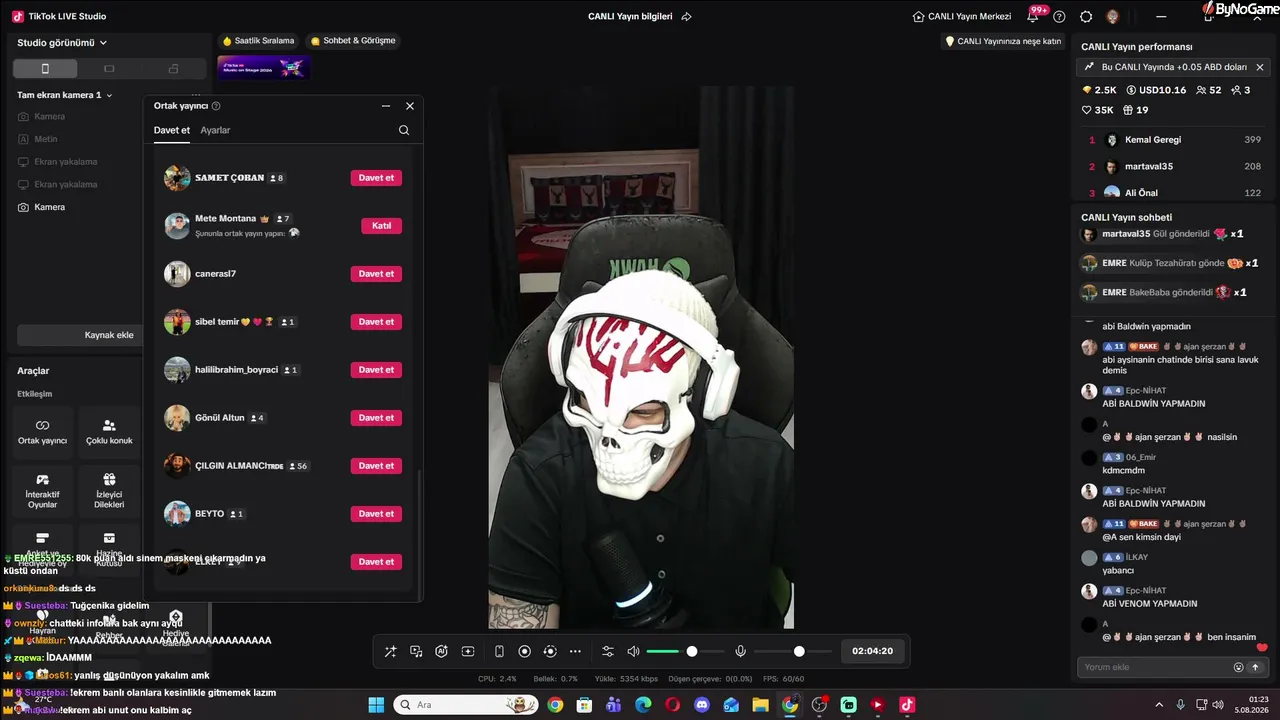Invite BEYTO with Davet et

[376, 514]
